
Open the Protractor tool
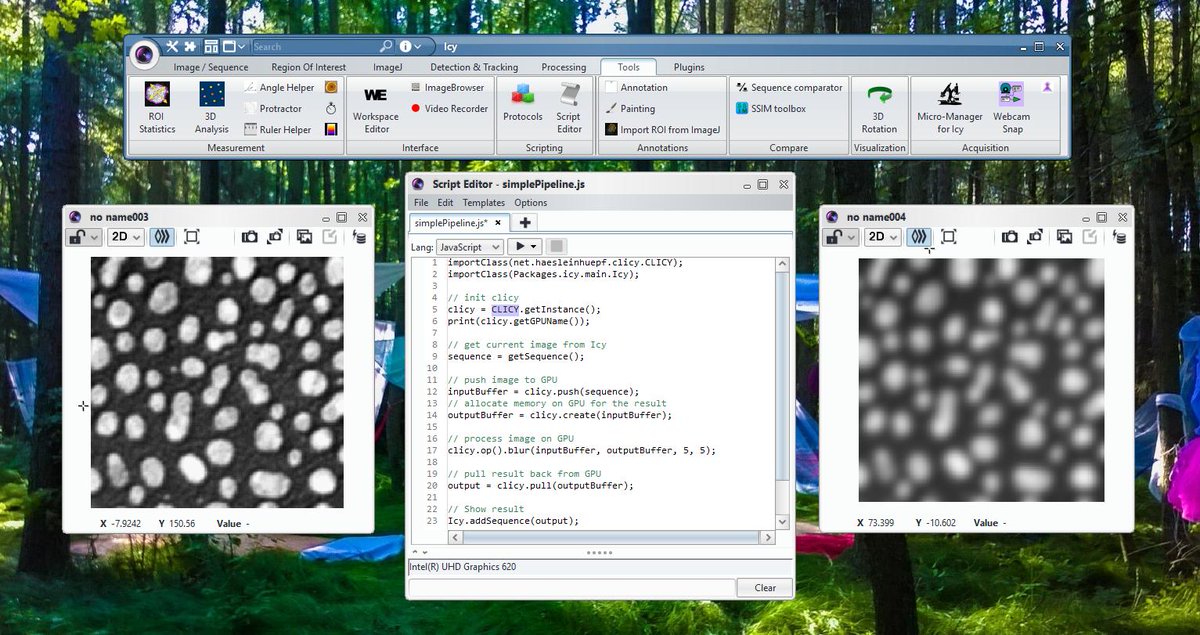coord(273,108)
